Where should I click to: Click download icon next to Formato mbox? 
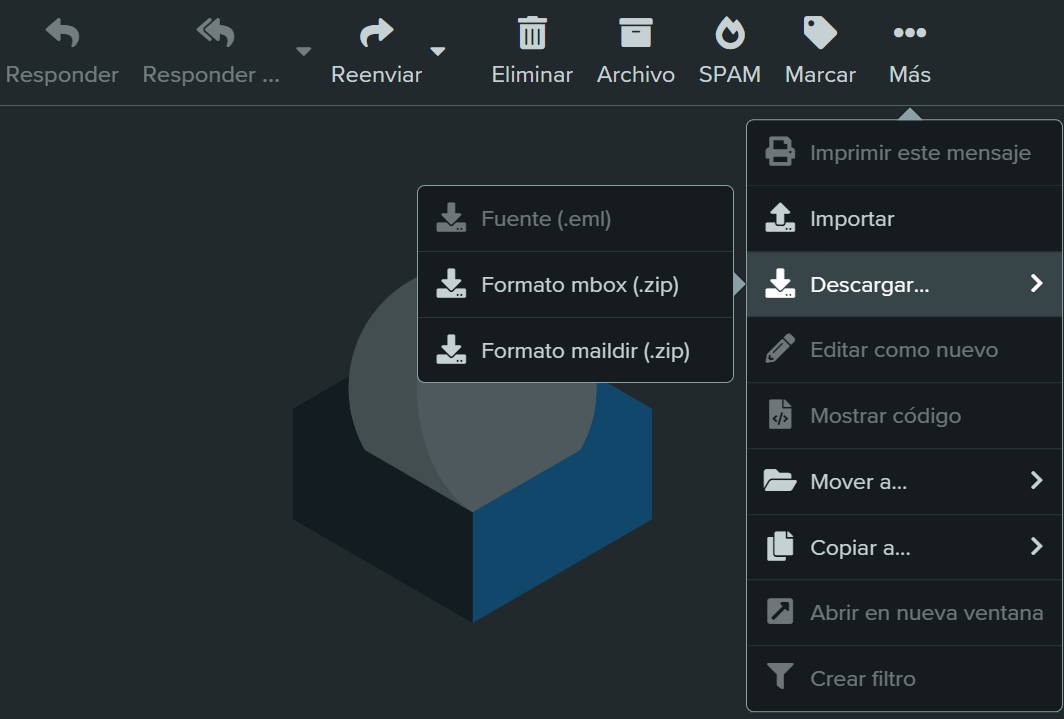click(451, 284)
